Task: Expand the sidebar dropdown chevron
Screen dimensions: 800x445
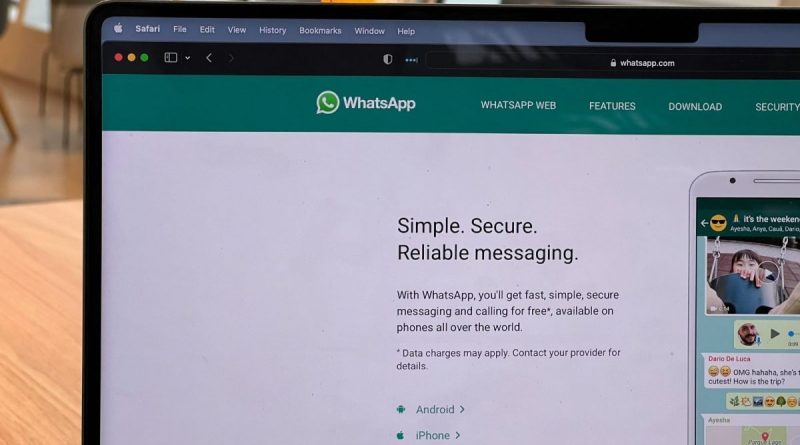Action: (x=188, y=58)
